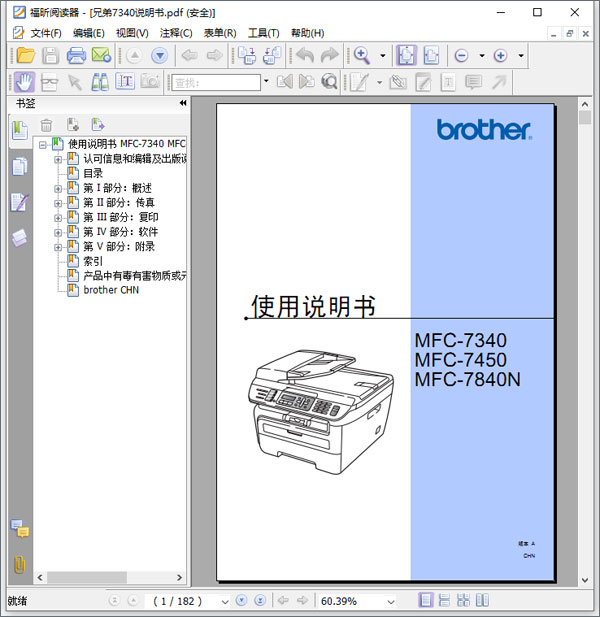The image size is (600, 617).
Task: Open the 帮助(H) menu
Action: pos(307,33)
